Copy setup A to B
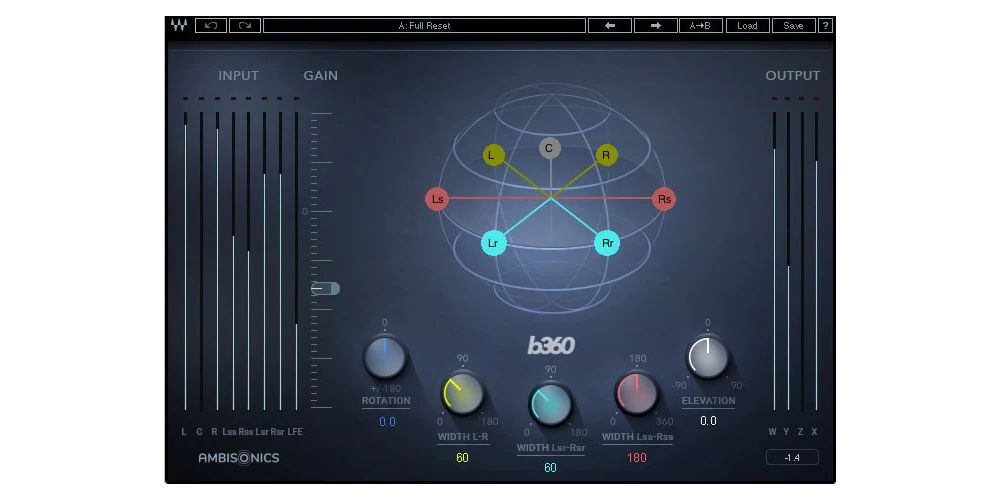1000x500 pixels. point(701,26)
